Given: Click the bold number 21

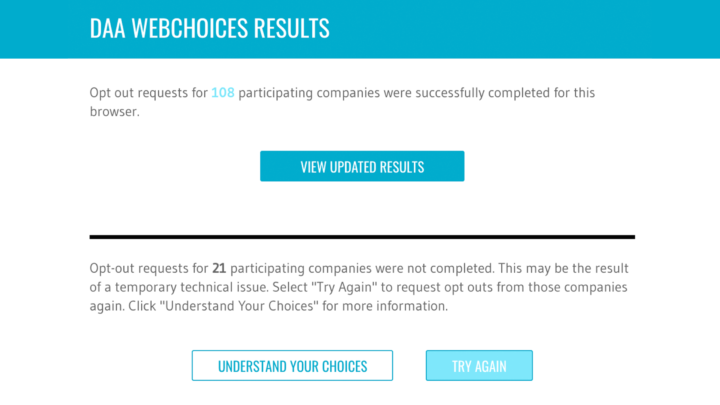Looking at the screenshot, I should (219, 268).
